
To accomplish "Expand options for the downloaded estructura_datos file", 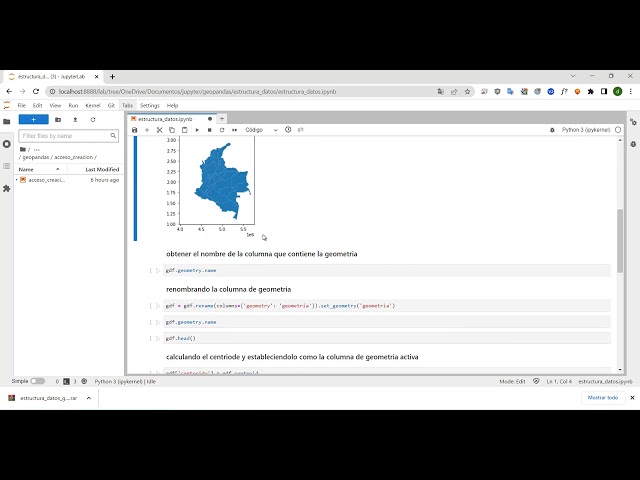I will pos(89,398).
